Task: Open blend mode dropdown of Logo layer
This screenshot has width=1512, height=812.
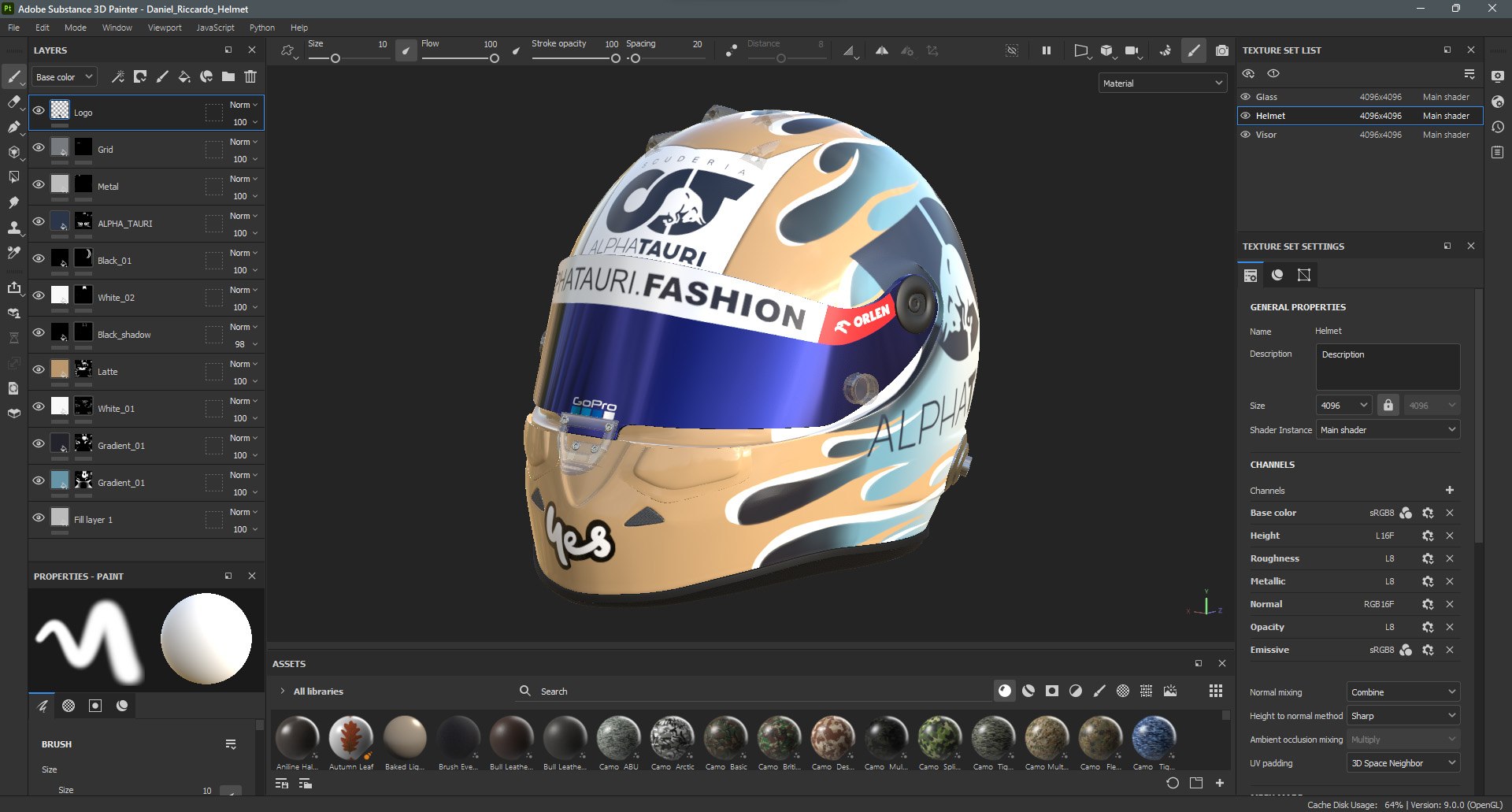Action: pyautogui.click(x=243, y=105)
